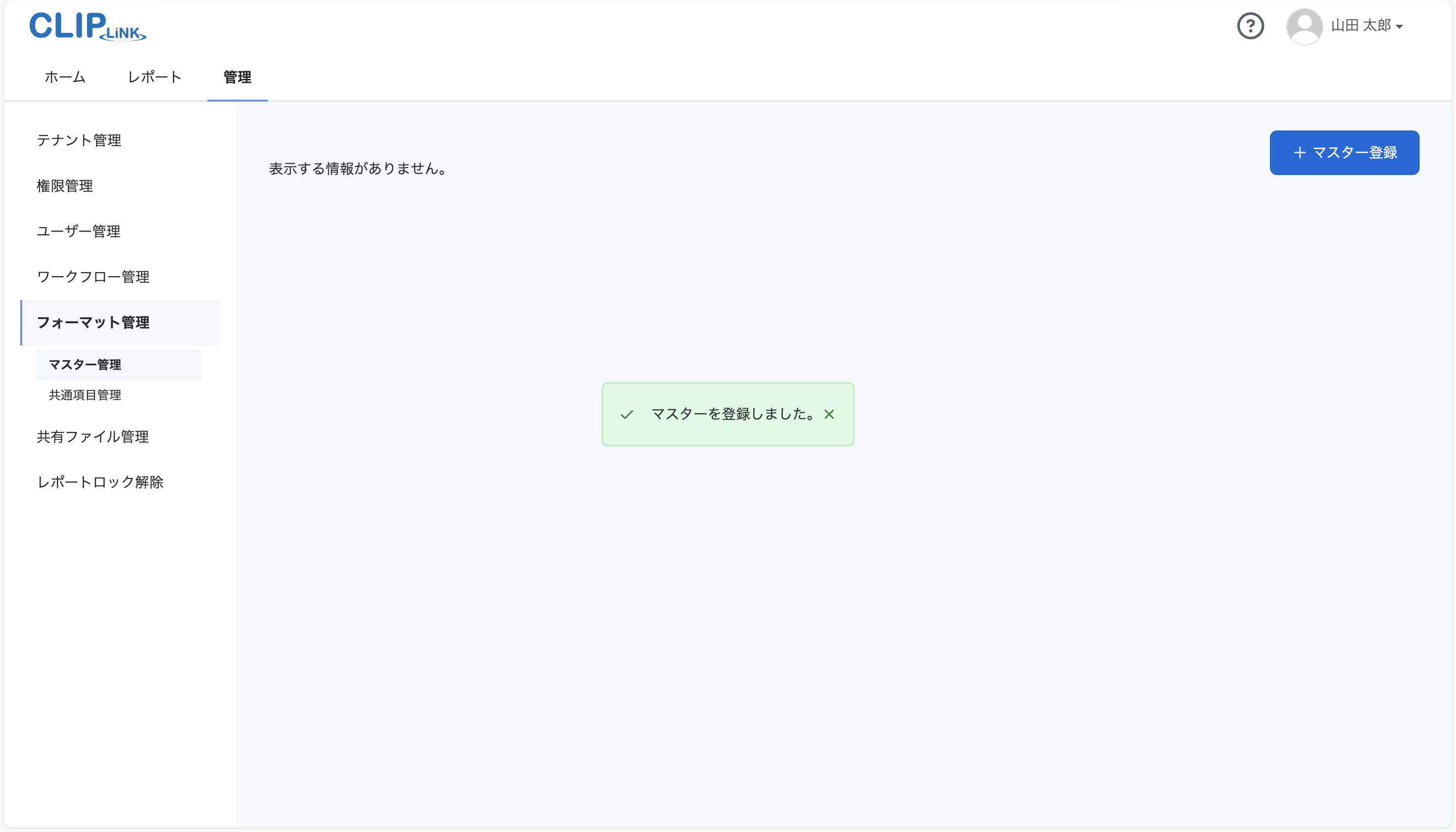Viewport: 1456px width, 832px height.
Task: Click the CLIP LiNK logo
Action: (x=87, y=26)
